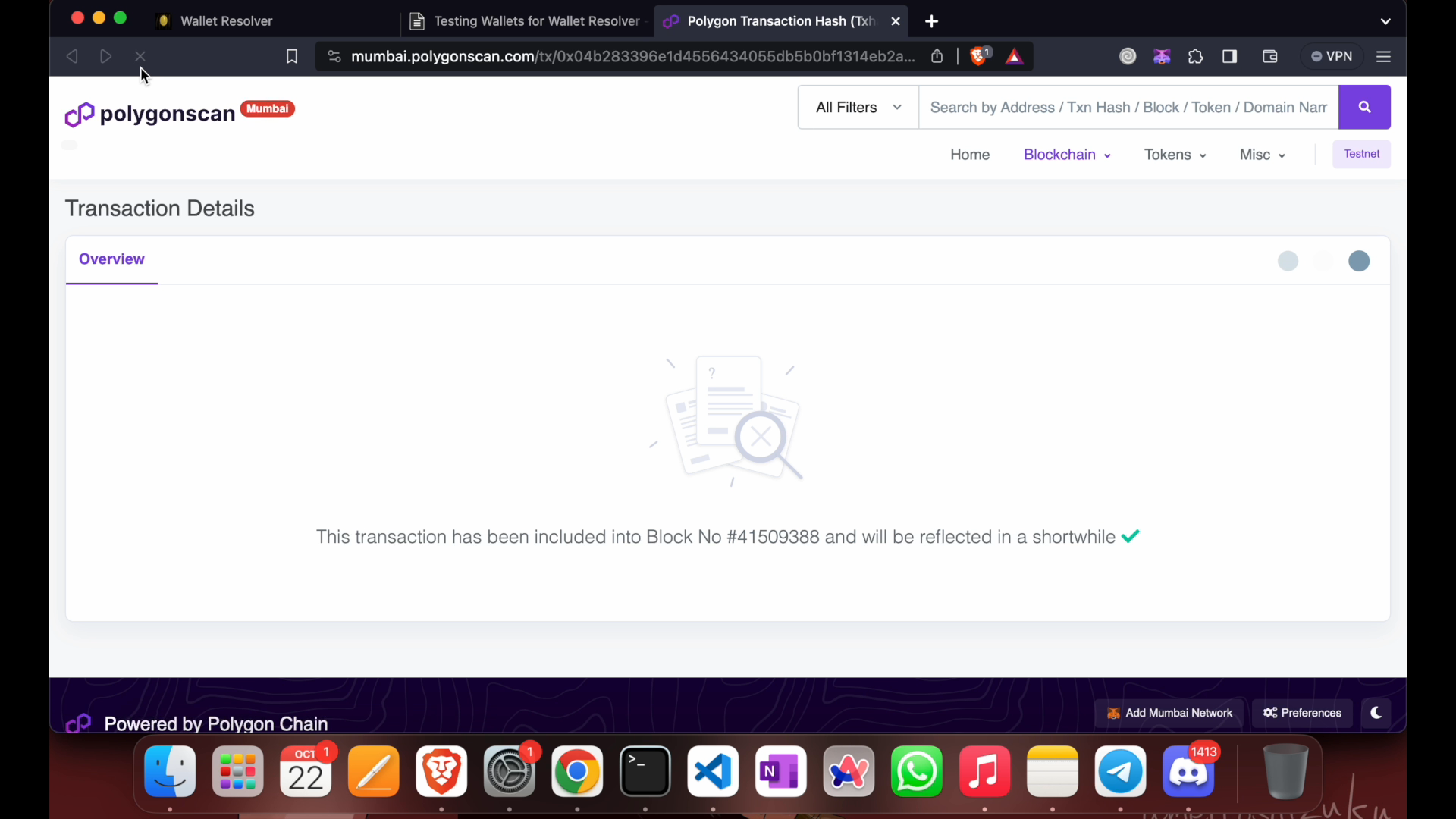Go forward with the browser forward arrow
The width and height of the screenshot is (1456, 819).
click(106, 56)
